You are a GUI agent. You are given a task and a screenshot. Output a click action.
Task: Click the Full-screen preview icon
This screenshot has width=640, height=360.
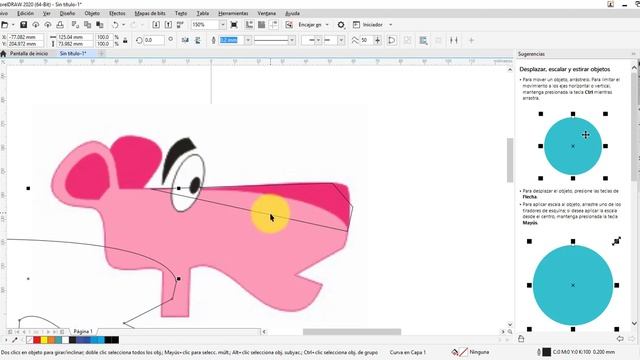pos(234,25)
